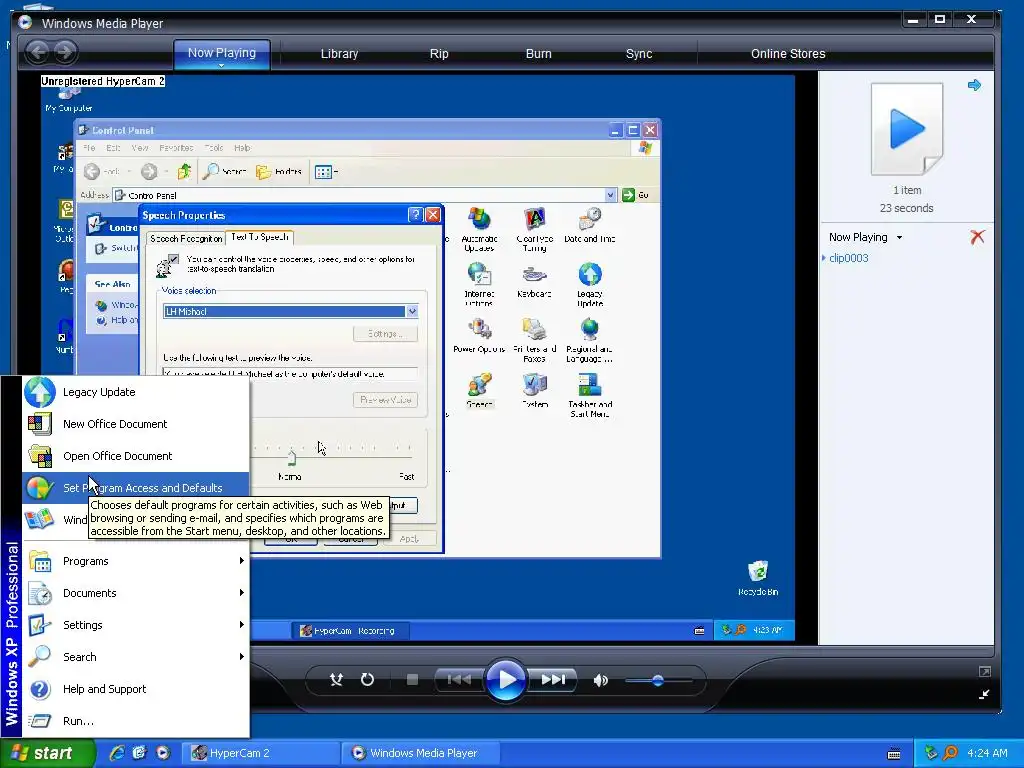Click the second Quick Launch icon
The height and width of the screenshot is (768, 1024).
[x=140, y=753]
